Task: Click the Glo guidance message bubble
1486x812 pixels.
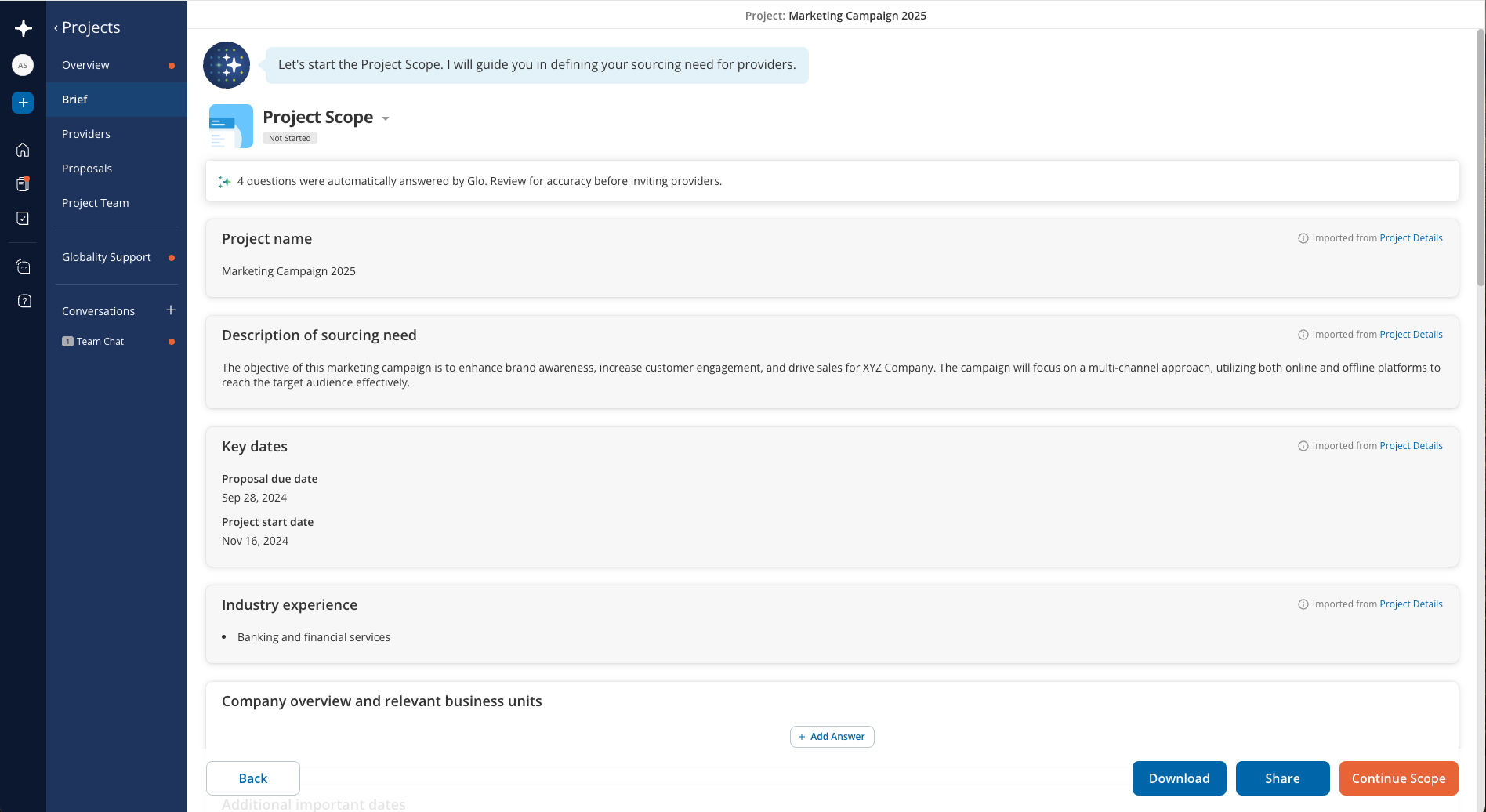Action: tap(537, 65)
